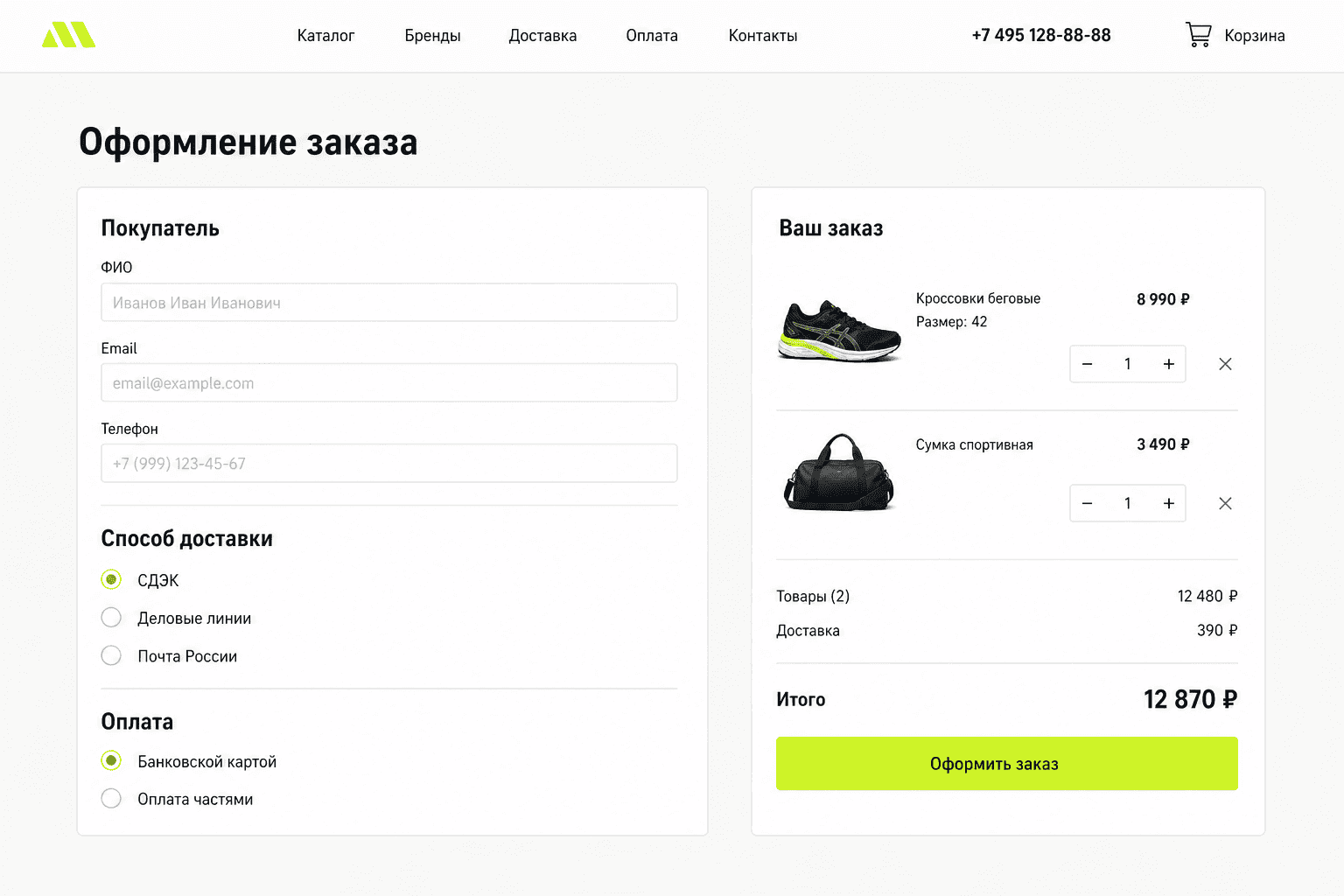Screen dimensions: 1344x896
Task: Choose Деловые линии delivery method
Action: 111,618
